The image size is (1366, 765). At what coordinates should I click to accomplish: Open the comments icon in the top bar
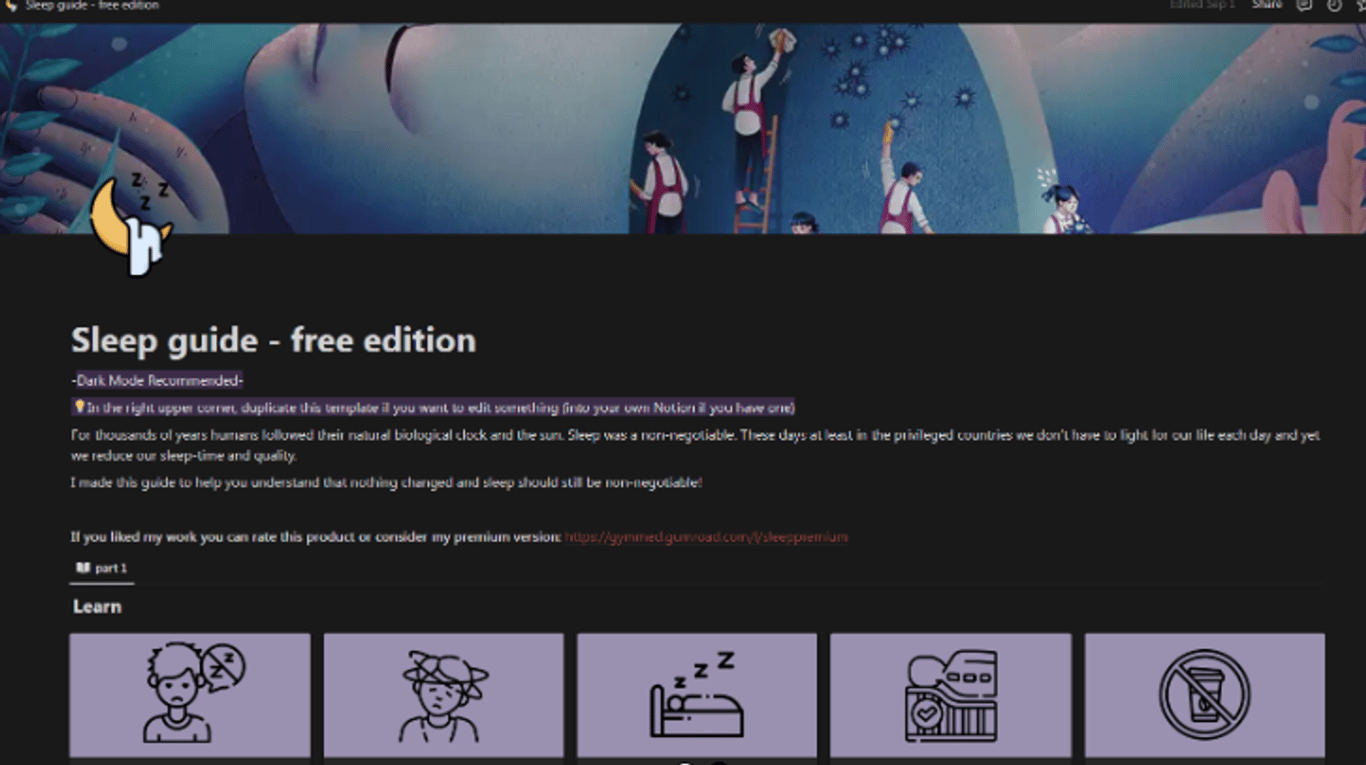coord(1304,5)
